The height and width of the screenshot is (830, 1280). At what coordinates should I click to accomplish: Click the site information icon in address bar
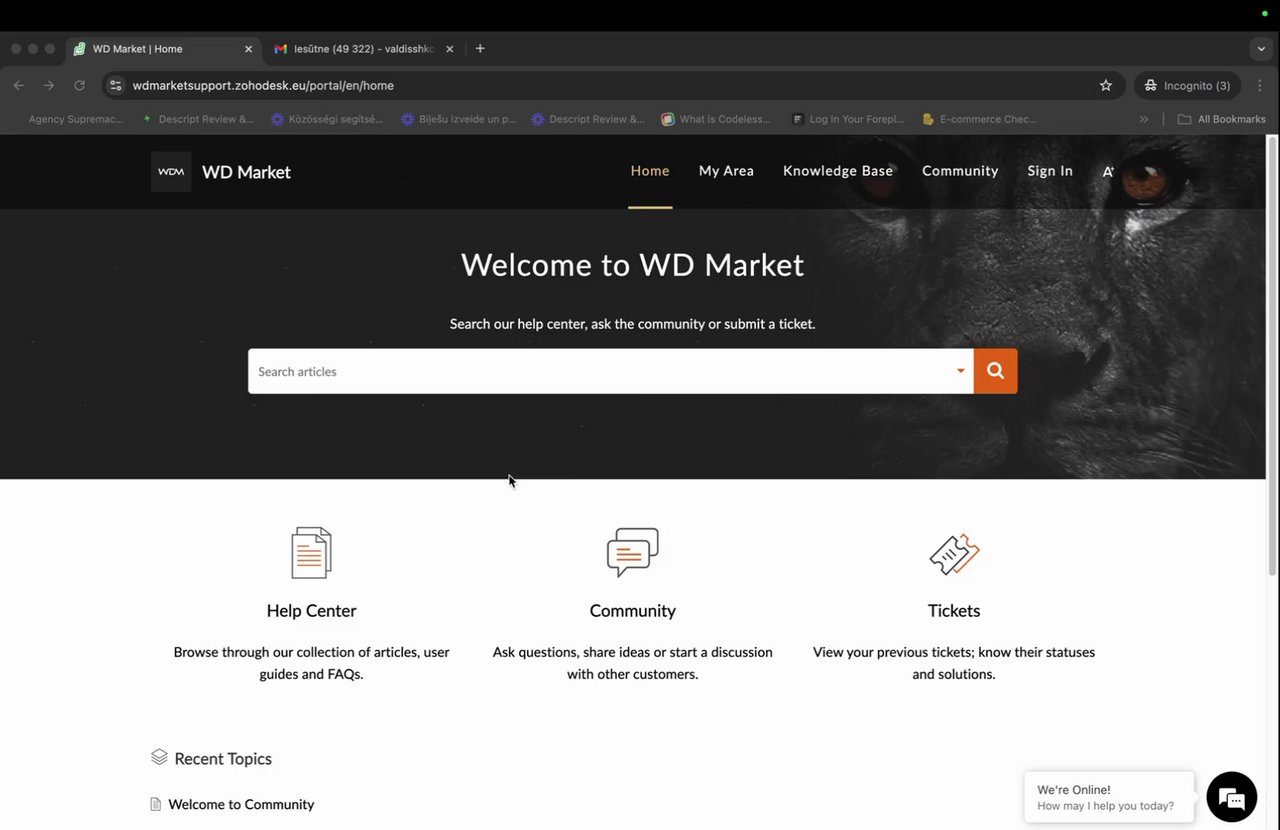116,85
